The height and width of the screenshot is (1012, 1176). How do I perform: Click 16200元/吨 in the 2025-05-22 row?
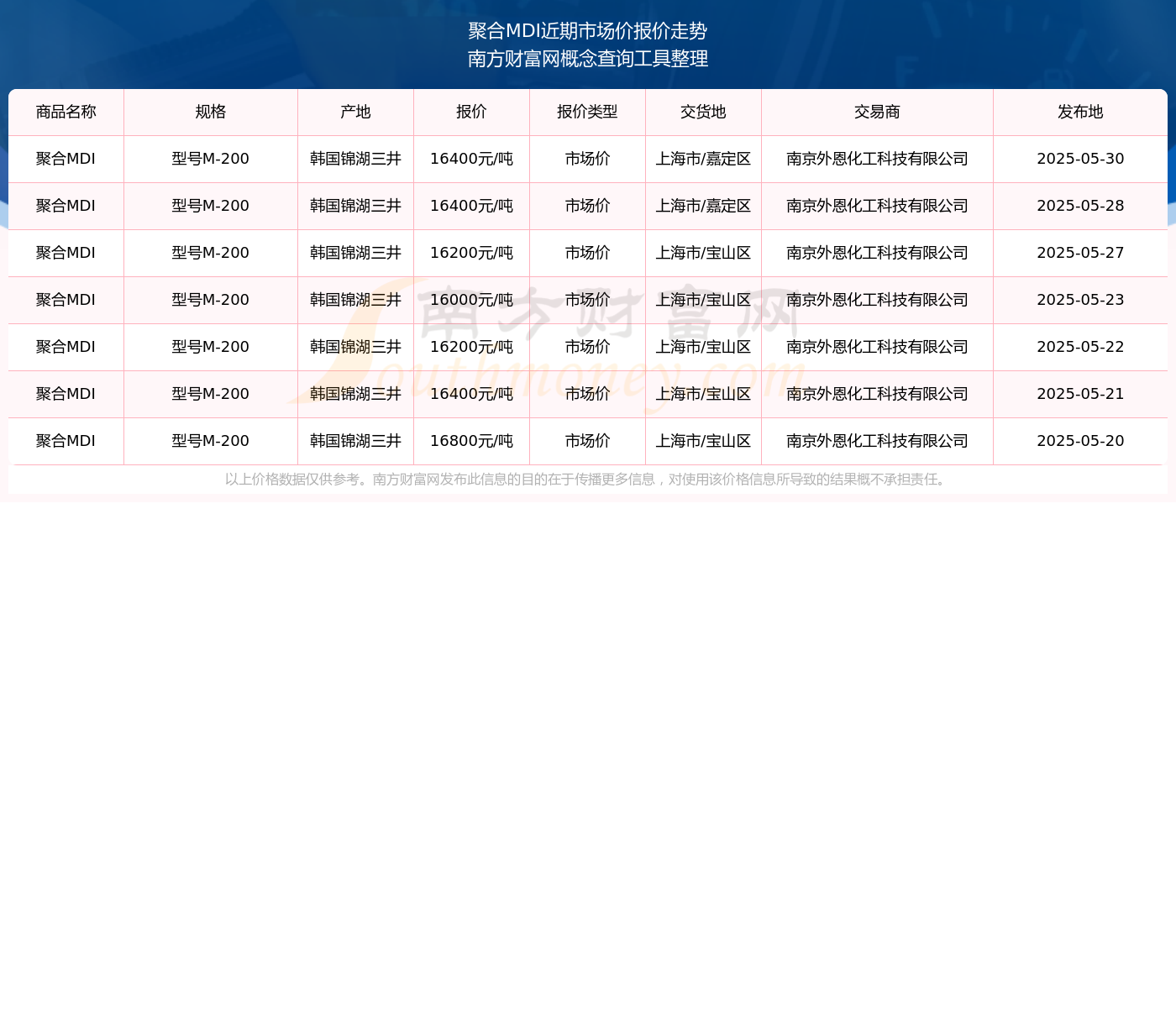[472, 347]
